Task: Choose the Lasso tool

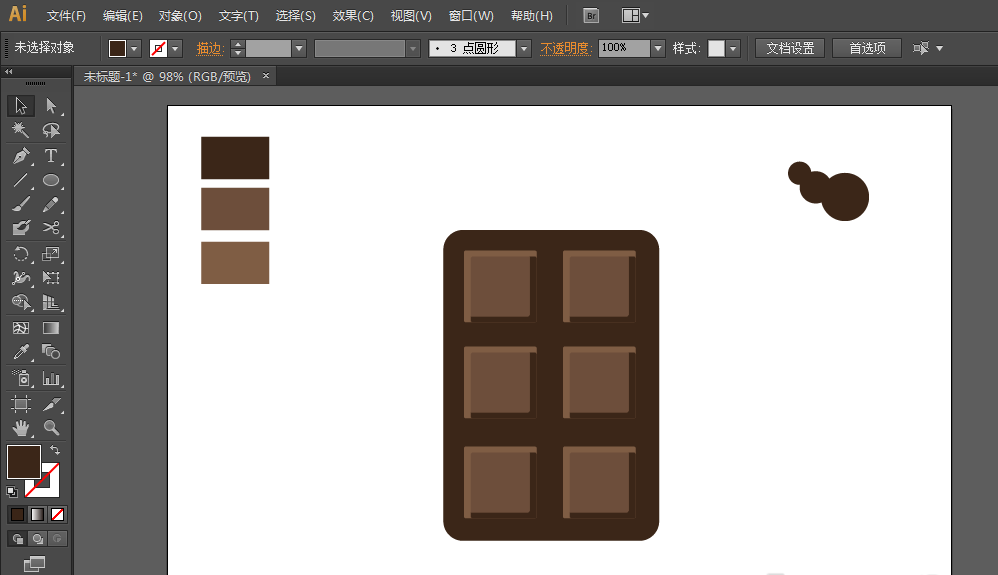Action: pos(51,130)
